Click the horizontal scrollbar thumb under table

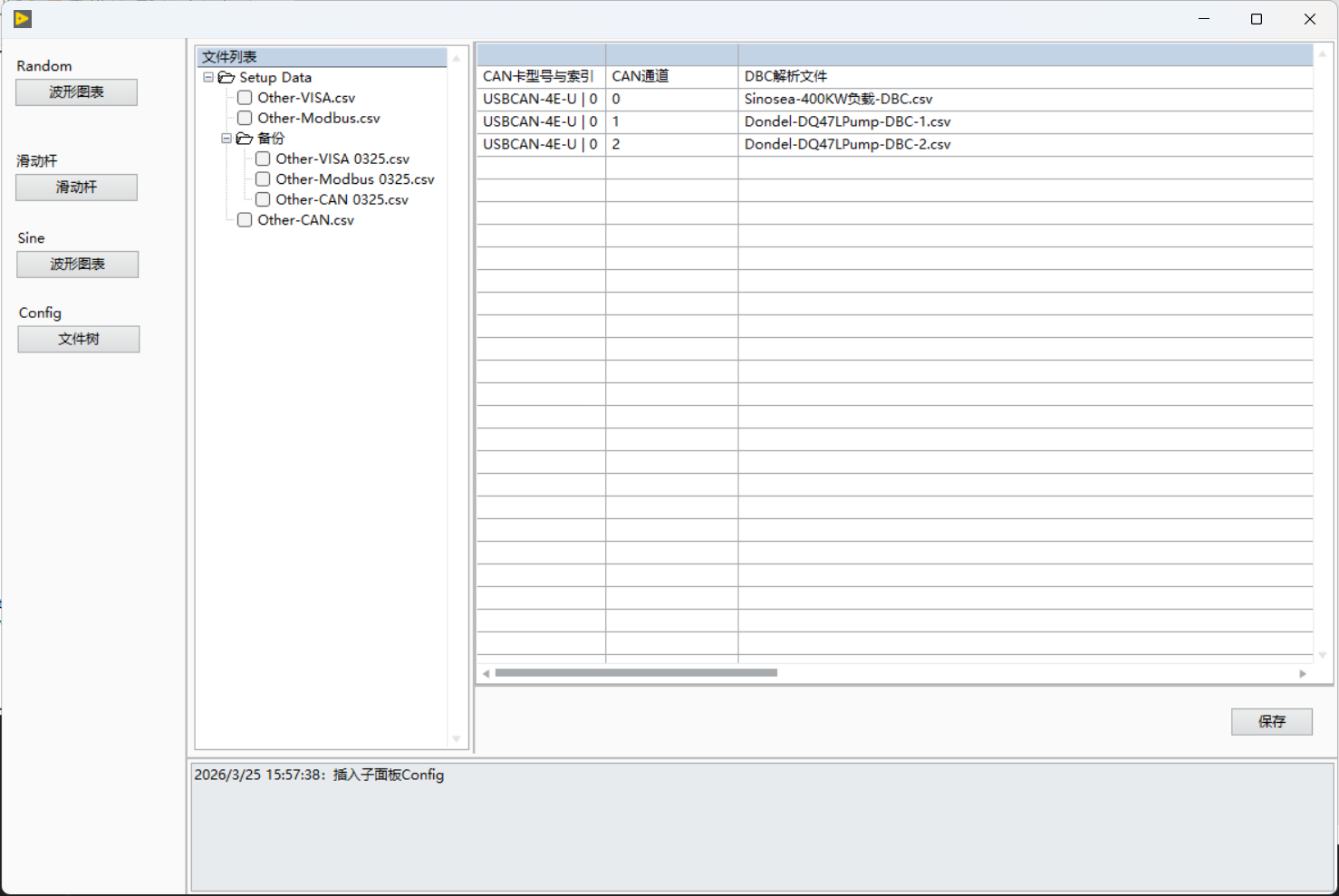[x=636, y=673]
